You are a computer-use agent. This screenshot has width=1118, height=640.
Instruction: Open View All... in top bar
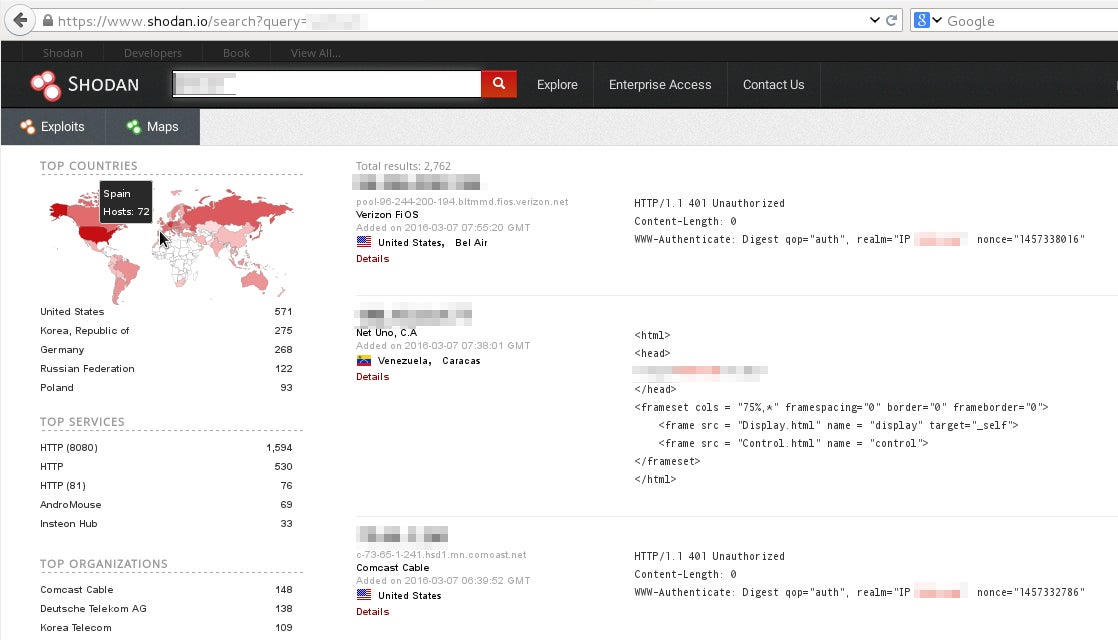tap(315, 53)
